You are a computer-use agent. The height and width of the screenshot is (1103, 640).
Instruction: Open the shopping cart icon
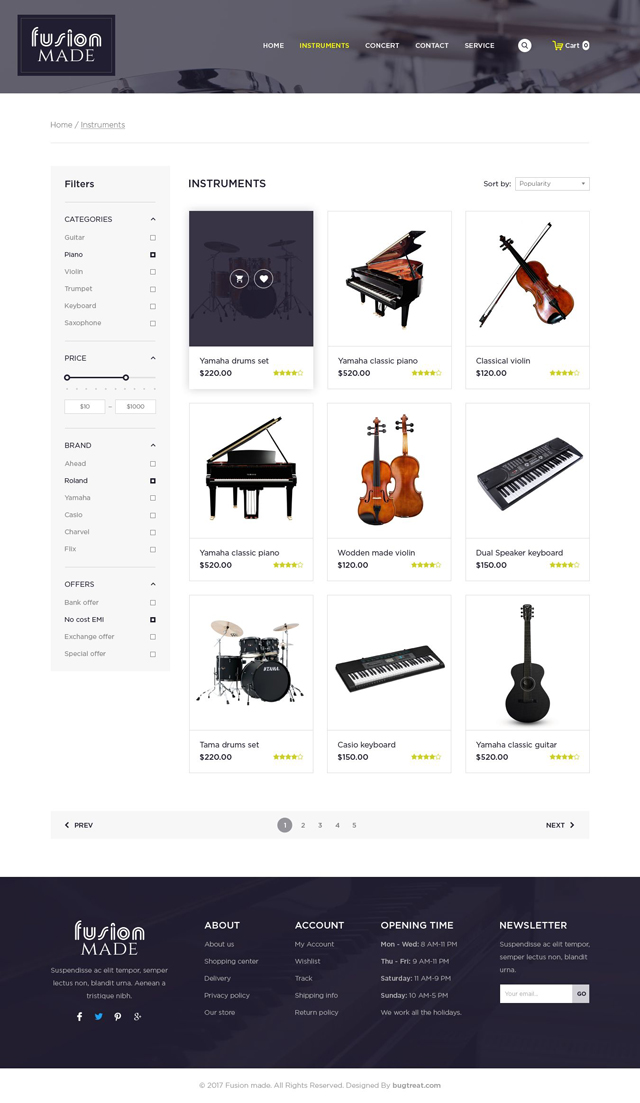click(x=558, y=45)
